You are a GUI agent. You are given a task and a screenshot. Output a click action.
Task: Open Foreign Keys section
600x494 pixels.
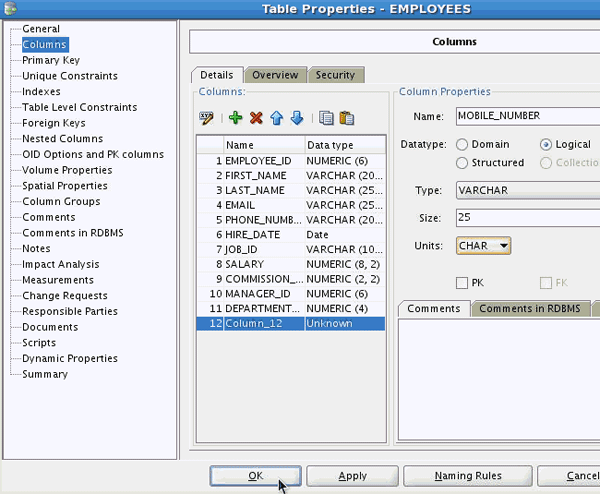tap(54, 123)
